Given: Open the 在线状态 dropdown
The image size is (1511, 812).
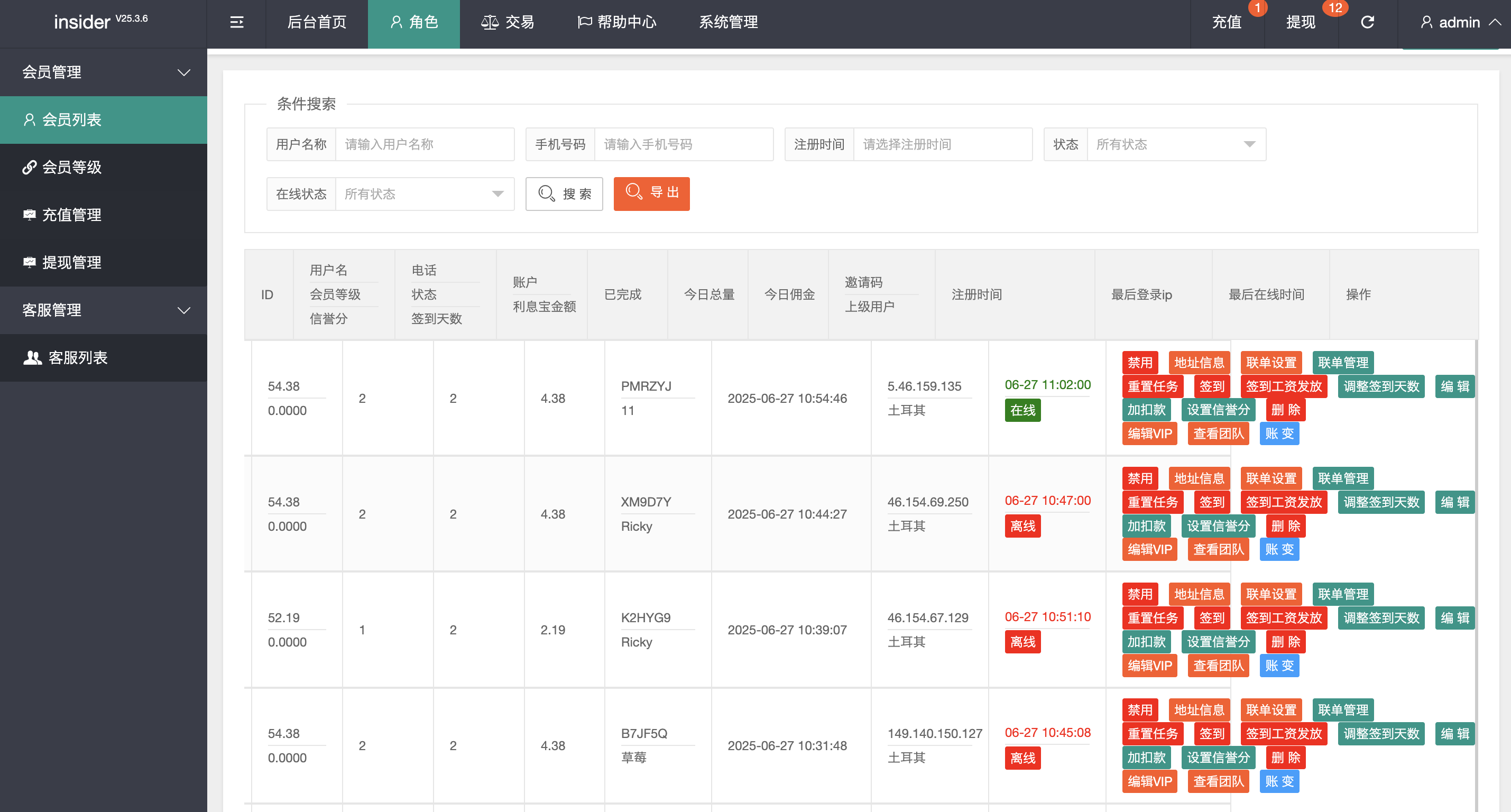Looking at the screenshot, I should [424, 193].
